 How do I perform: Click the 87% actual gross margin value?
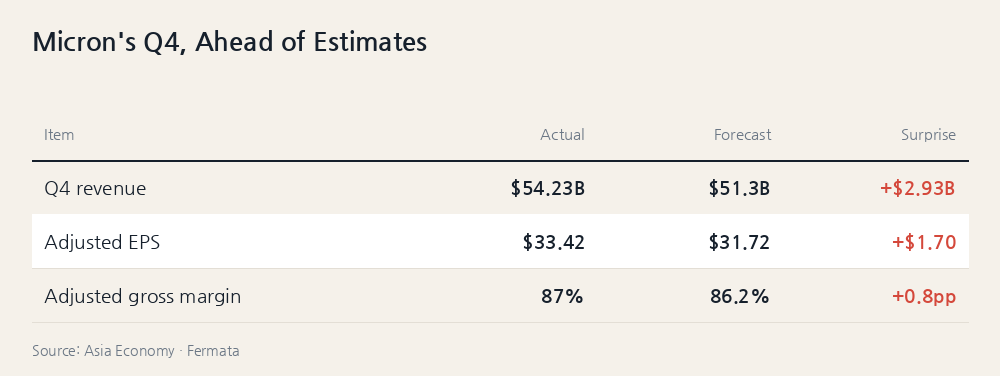(x=562, y=297)
